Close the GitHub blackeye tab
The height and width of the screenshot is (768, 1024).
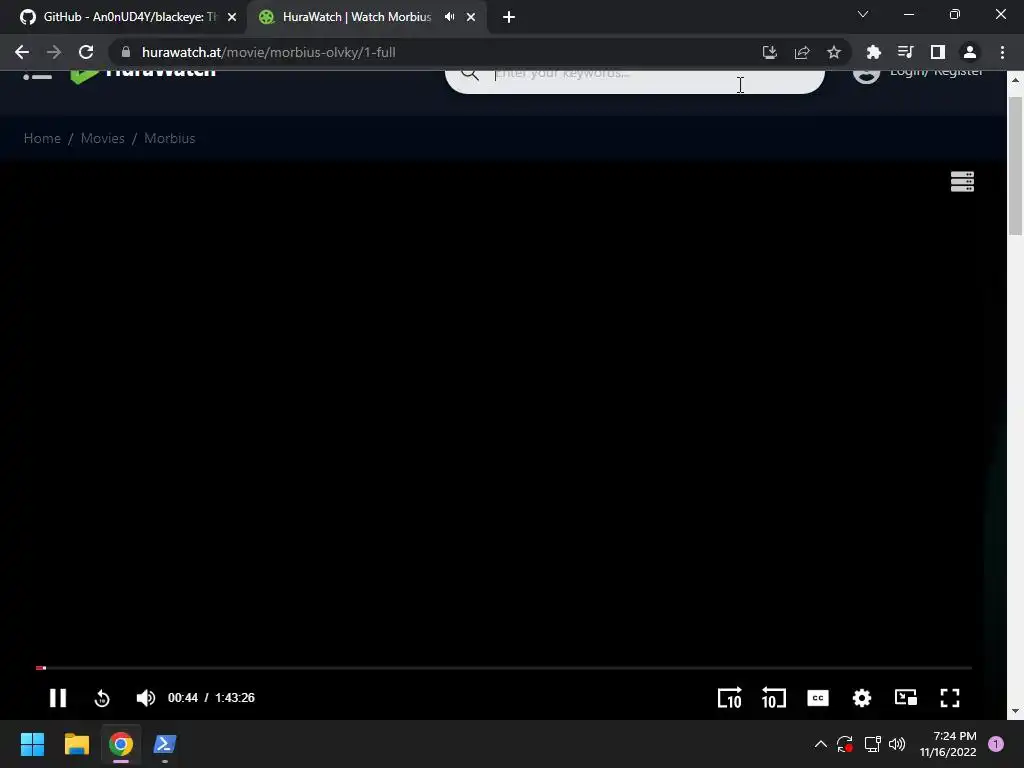(232, 17)
